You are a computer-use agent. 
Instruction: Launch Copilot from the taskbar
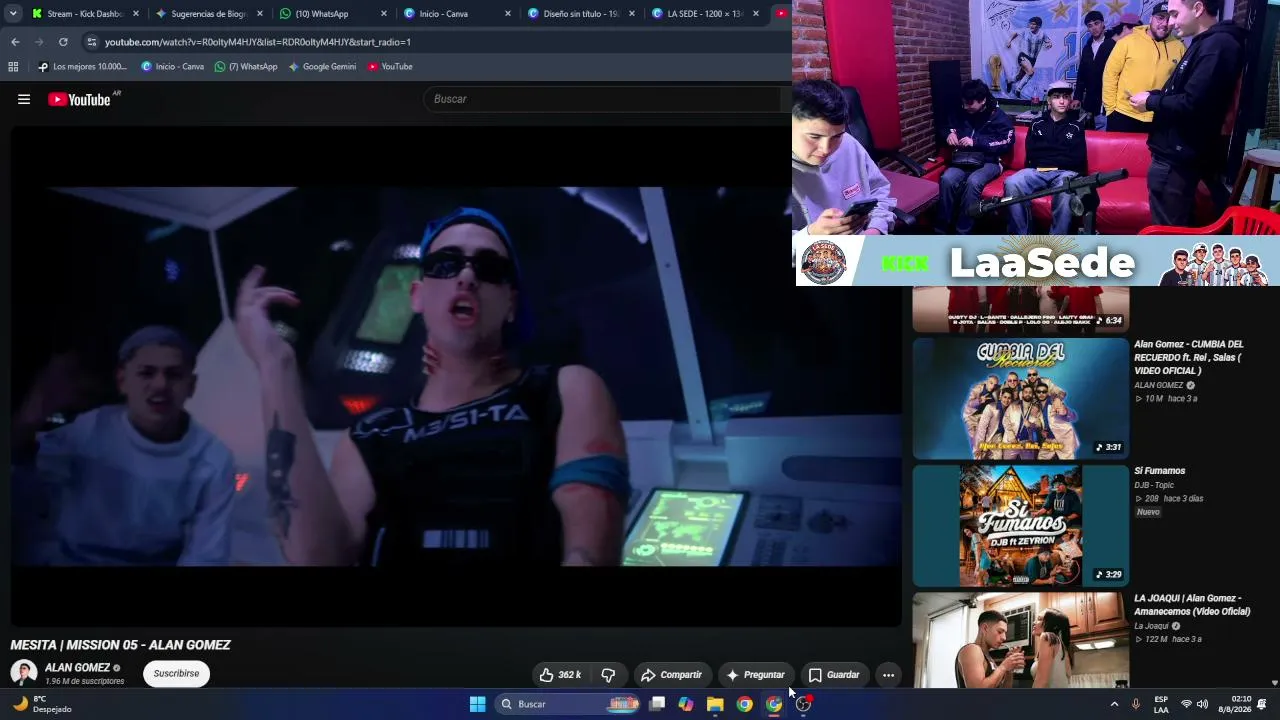686,704
